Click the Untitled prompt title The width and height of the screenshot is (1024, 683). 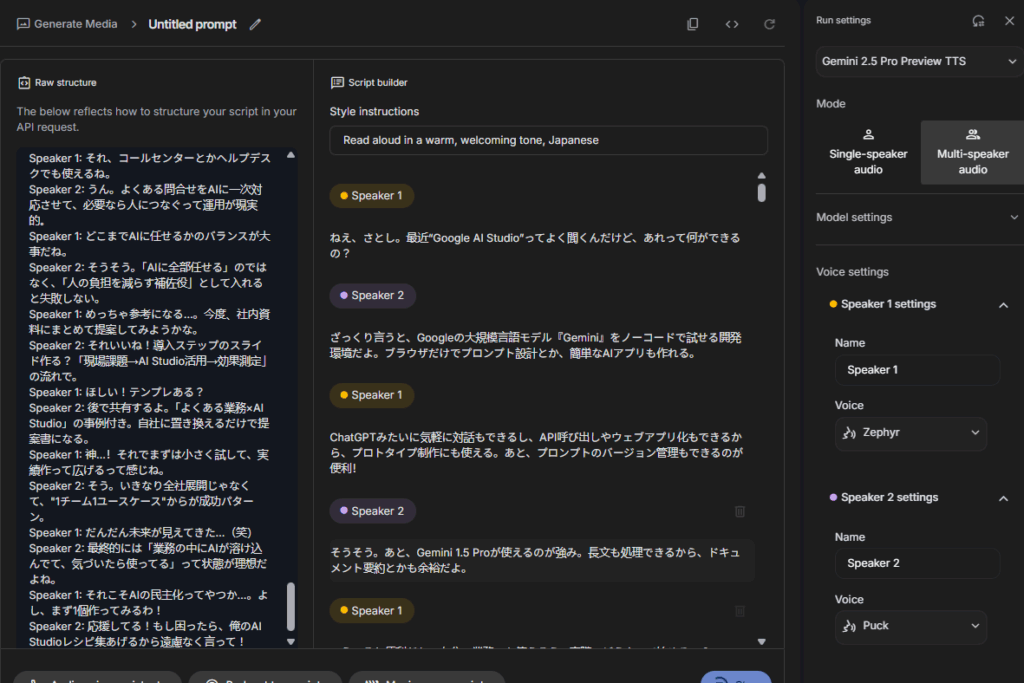(192, 24)
